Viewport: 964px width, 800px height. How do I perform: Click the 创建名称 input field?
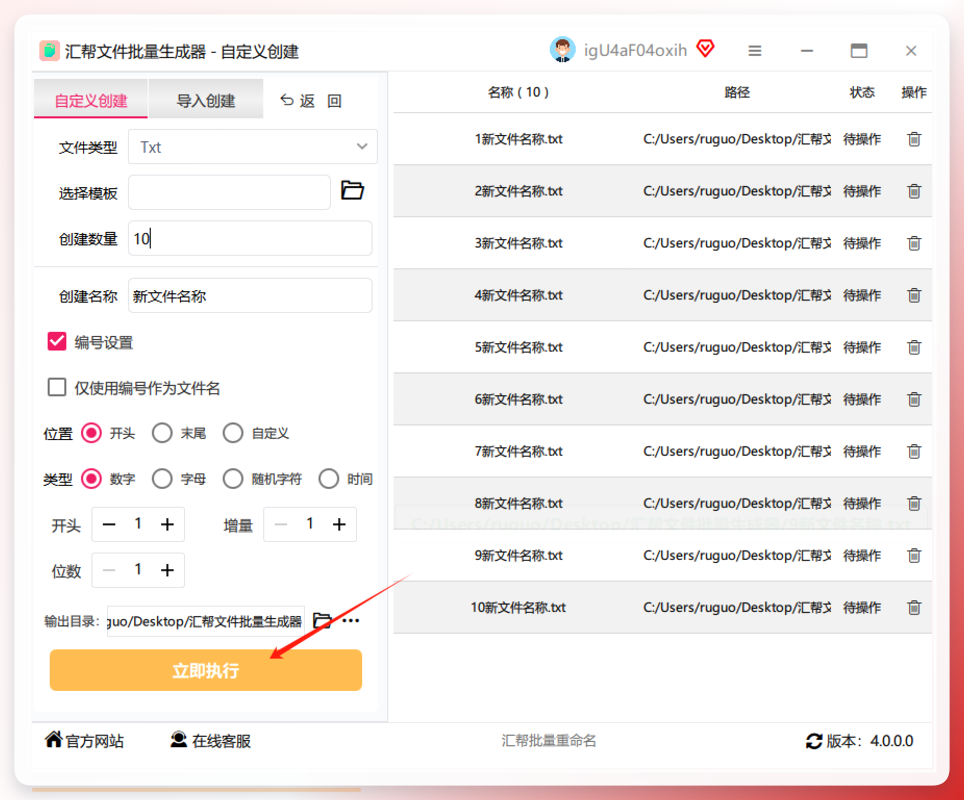coord(250,296)
